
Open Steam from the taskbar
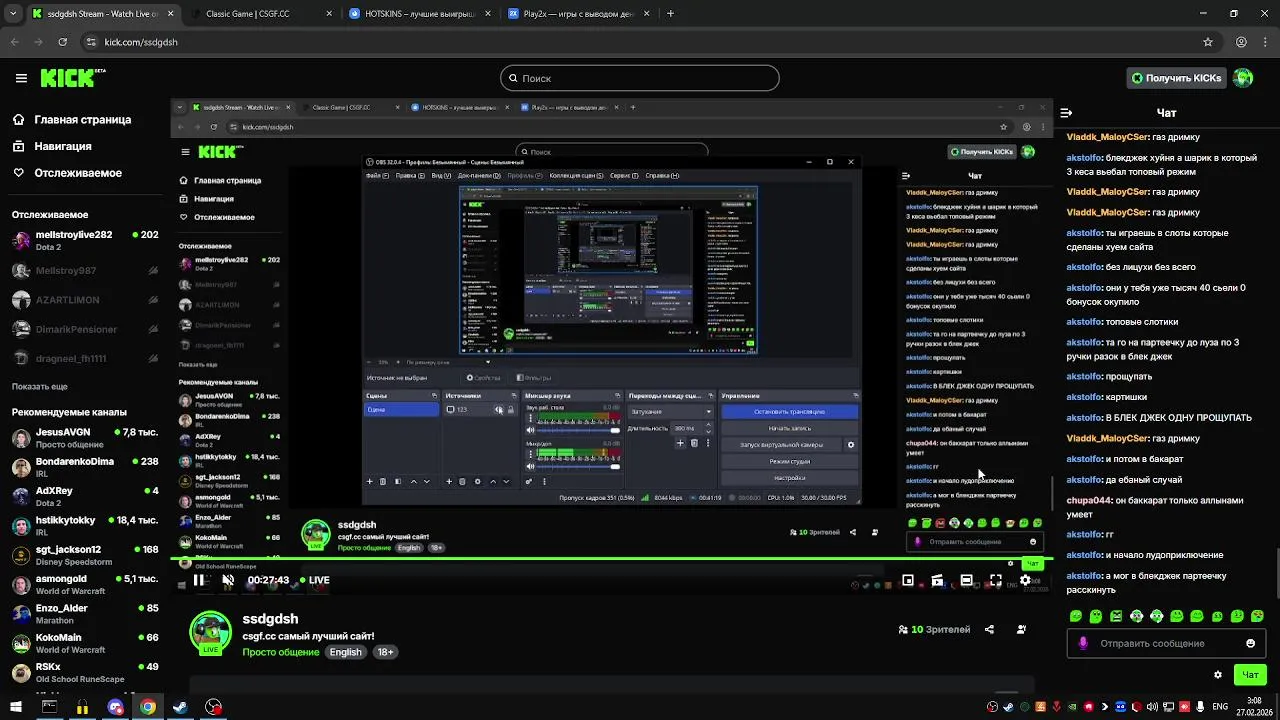180,707
